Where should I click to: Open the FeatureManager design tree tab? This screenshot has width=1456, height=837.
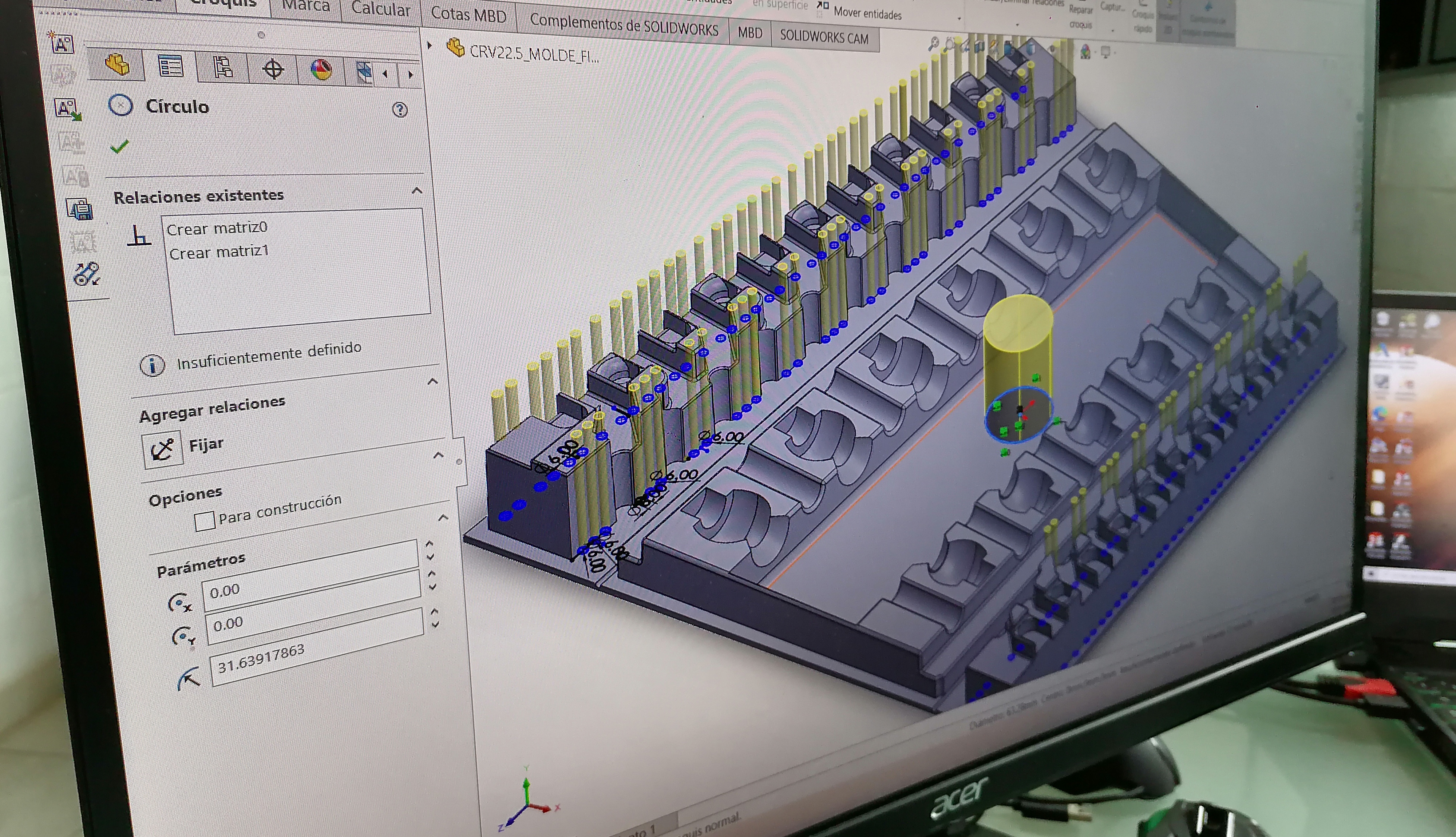tap(117, 64)
